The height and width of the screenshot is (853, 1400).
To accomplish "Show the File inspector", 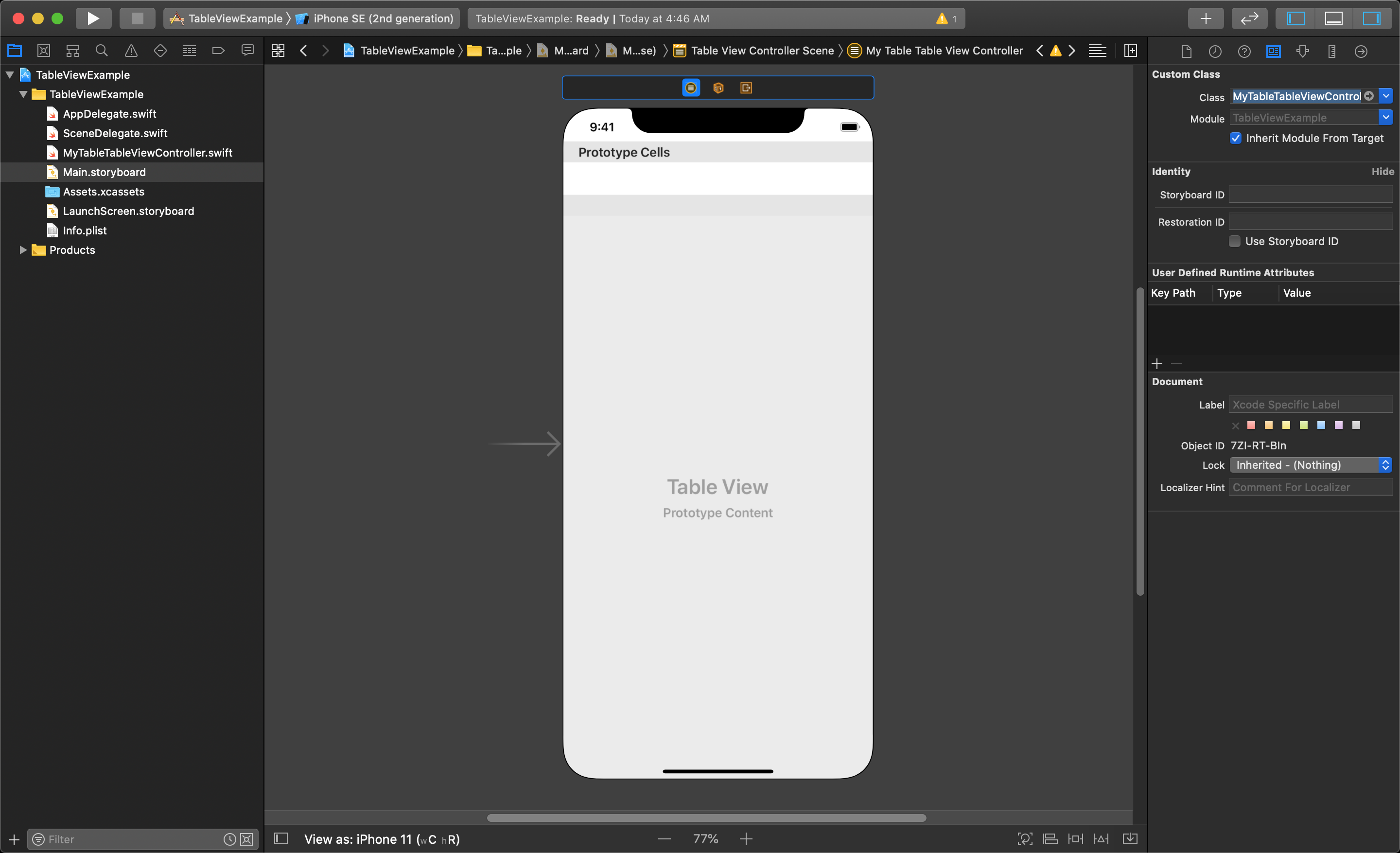I will (1186, 51).
